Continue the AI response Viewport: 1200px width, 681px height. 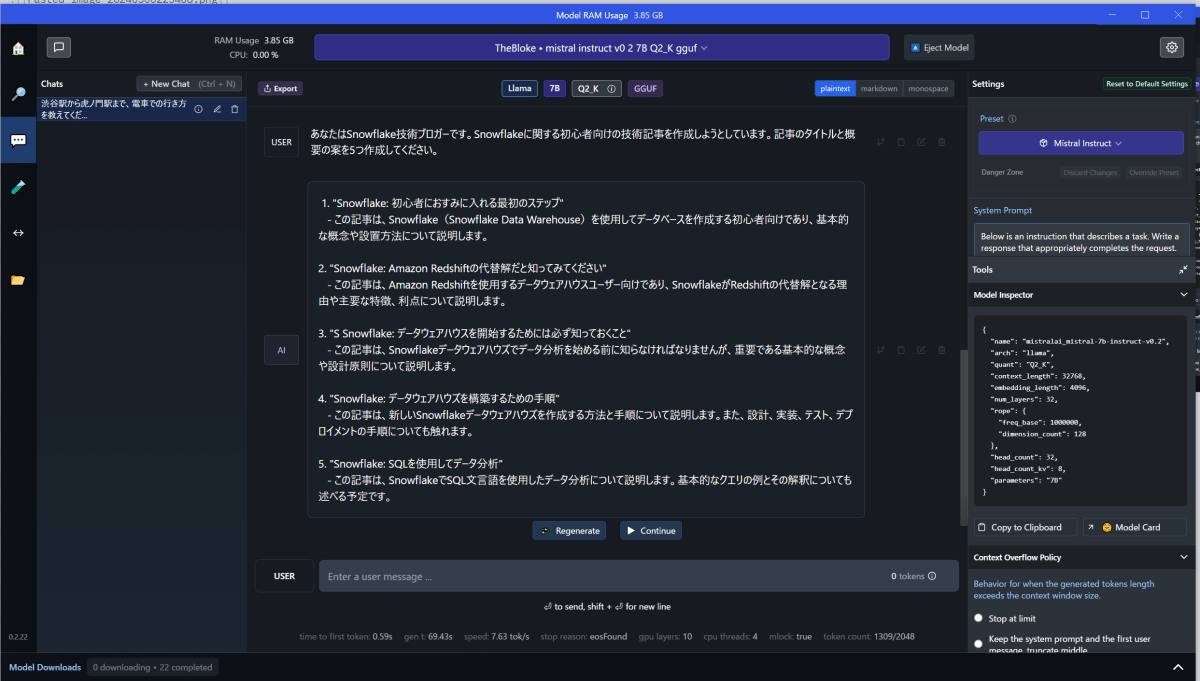pyautogui.click(x=651, y=531)
